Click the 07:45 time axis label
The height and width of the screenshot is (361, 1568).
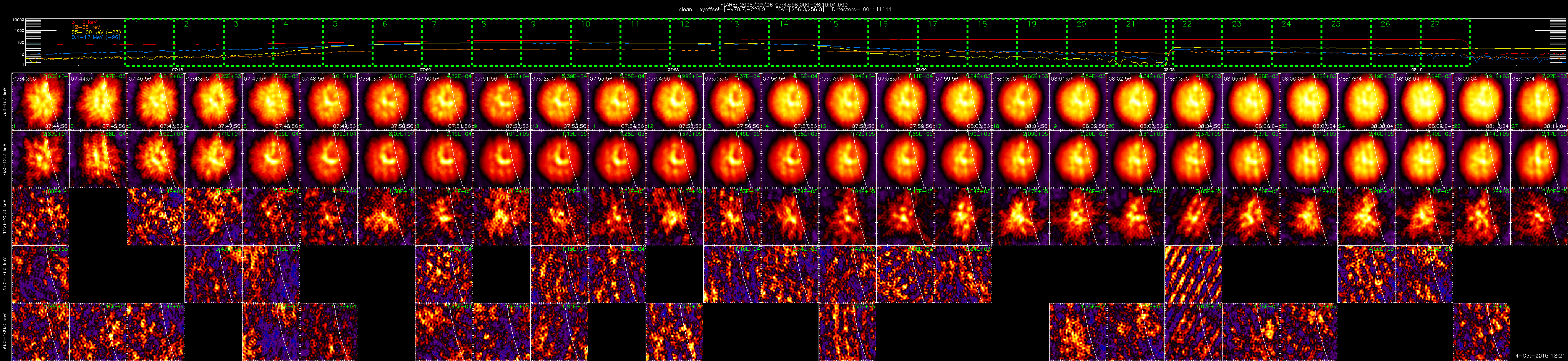click(x=177, y=70)
